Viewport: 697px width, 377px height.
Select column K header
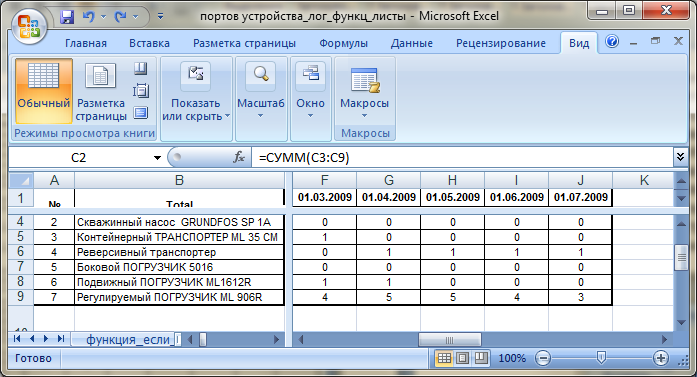click(643, 180)
